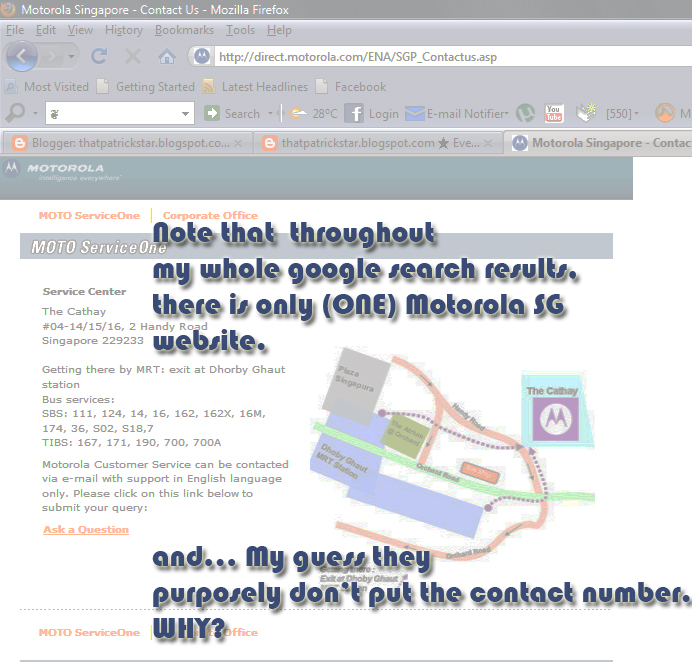
Task: Click the Ask a Question link
Action: (86, 530)
